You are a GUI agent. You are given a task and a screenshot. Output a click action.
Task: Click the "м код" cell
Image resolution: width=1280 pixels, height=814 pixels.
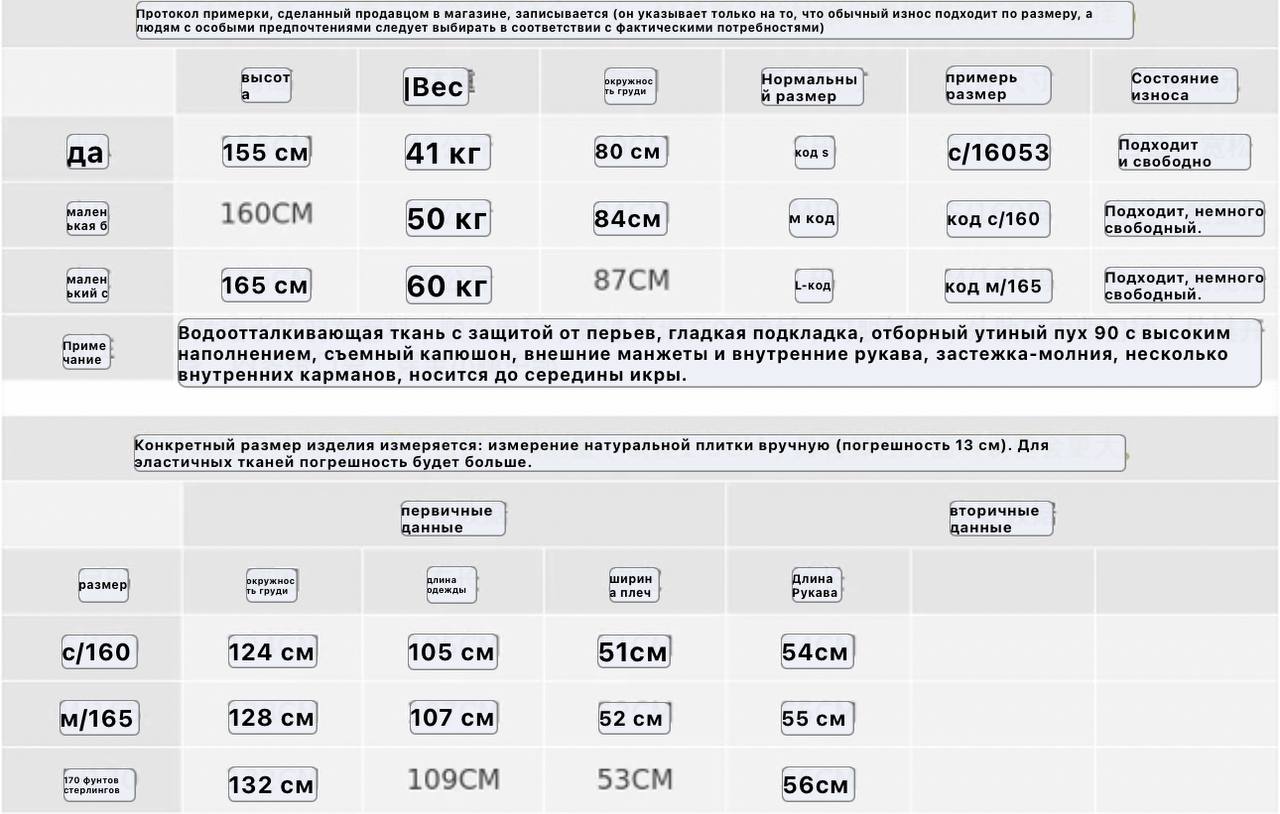coord(813,218)
